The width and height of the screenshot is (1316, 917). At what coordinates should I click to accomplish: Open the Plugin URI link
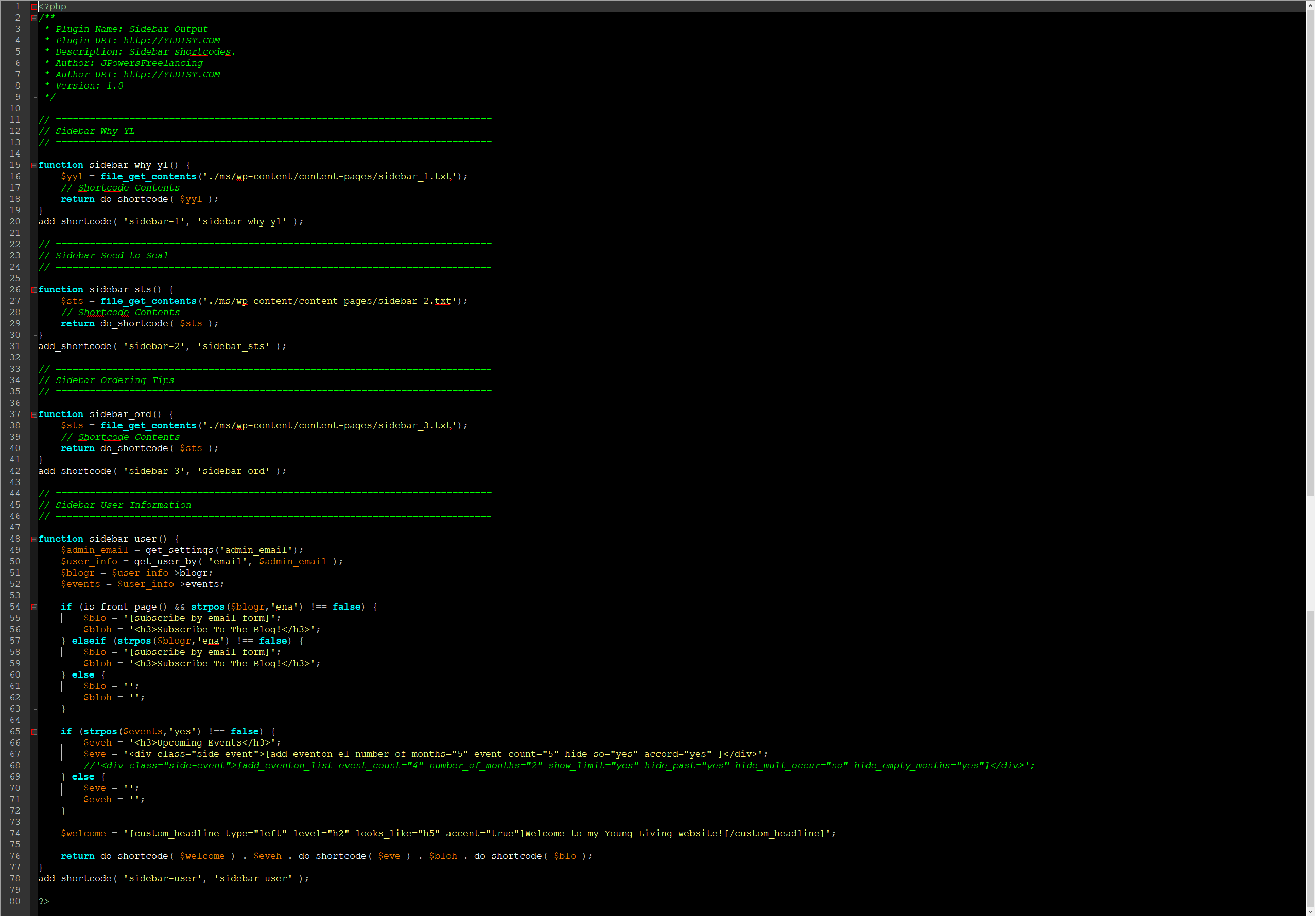(171, 41)
